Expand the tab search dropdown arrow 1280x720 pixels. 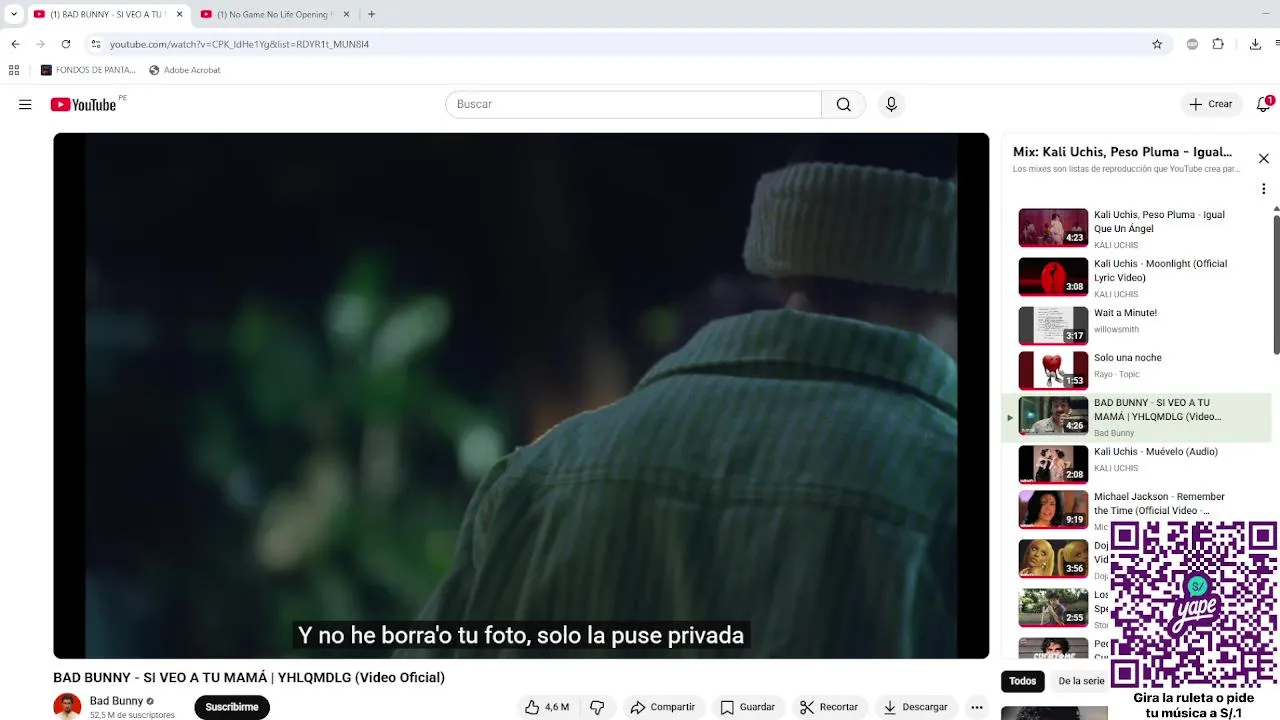tap(13, 14)
